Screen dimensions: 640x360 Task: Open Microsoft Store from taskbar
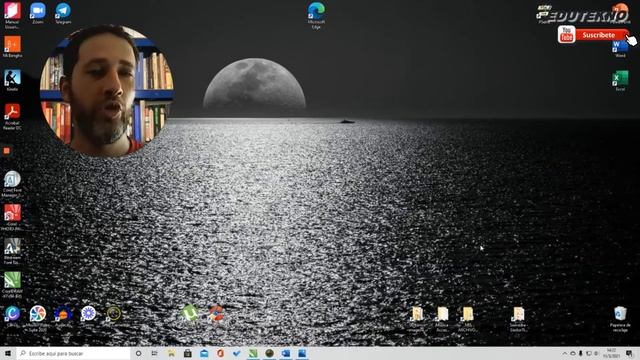[x=188, y=353]
